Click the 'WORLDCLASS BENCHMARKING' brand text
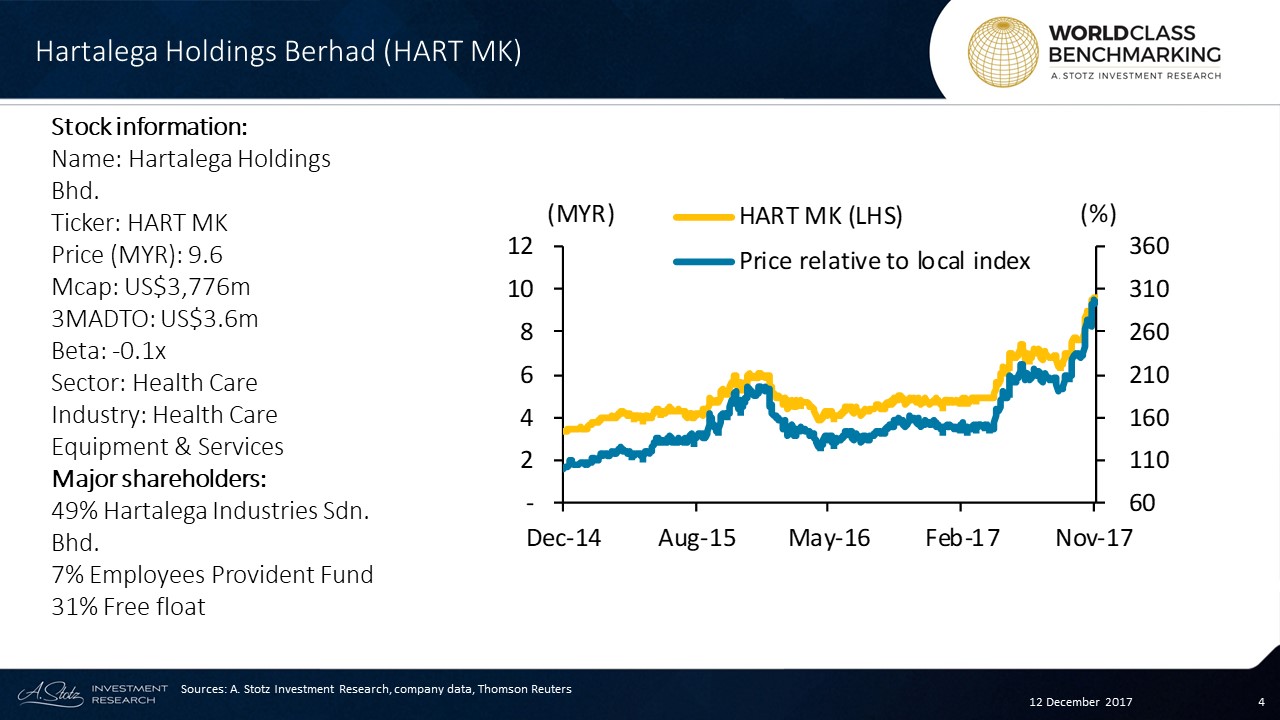The image size is (1280, 720). (x=1134, y=42)
